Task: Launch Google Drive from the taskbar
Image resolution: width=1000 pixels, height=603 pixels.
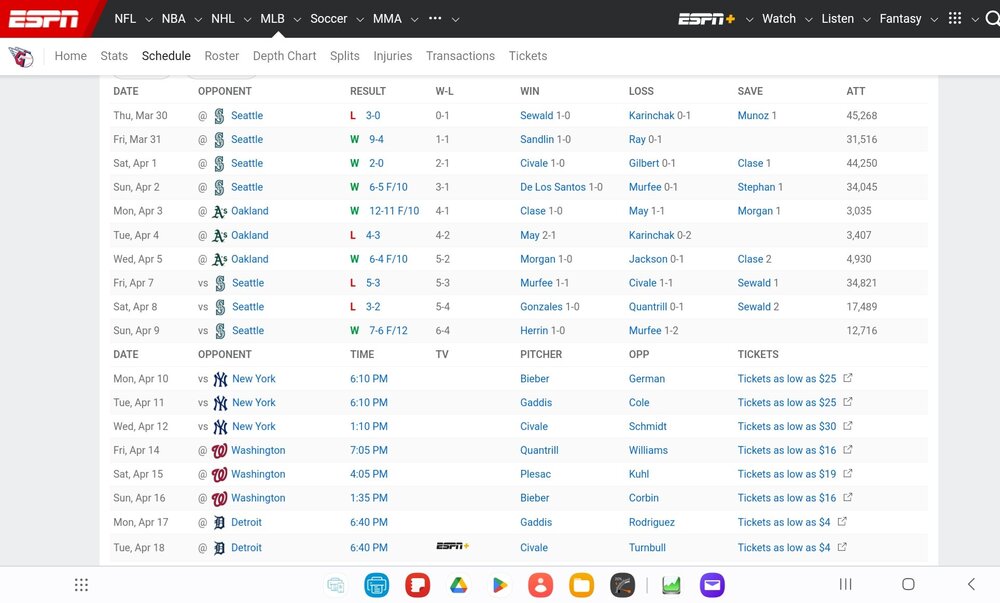Action: (x=459, y=585)
